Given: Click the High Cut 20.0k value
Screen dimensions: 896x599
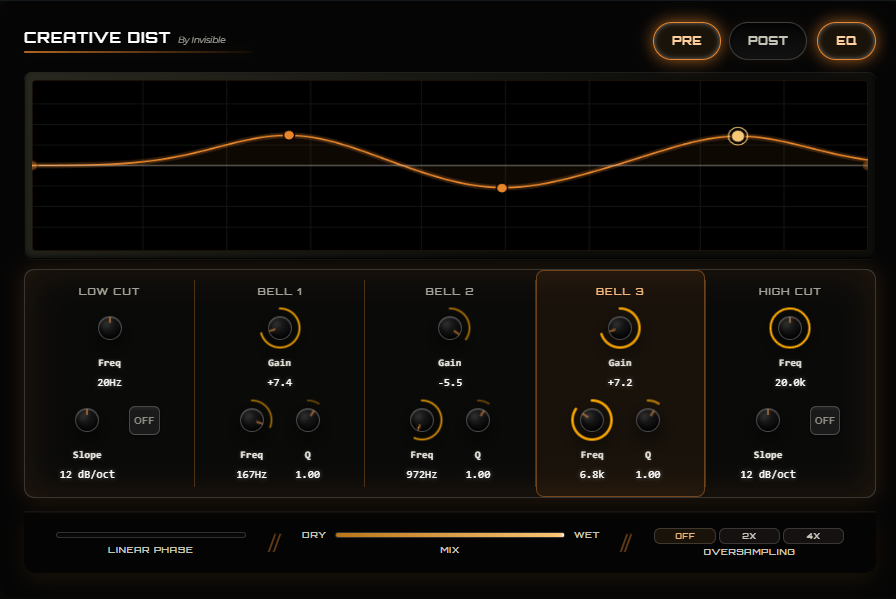Looking at the screenshot, I should (790, 382).
